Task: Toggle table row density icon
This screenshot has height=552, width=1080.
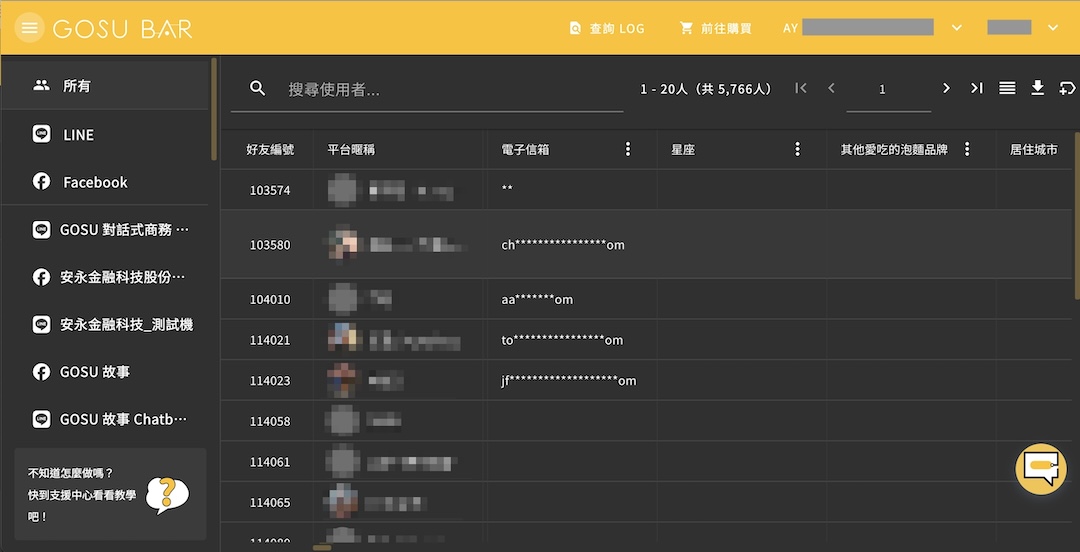Action: tap(1007, 88)
